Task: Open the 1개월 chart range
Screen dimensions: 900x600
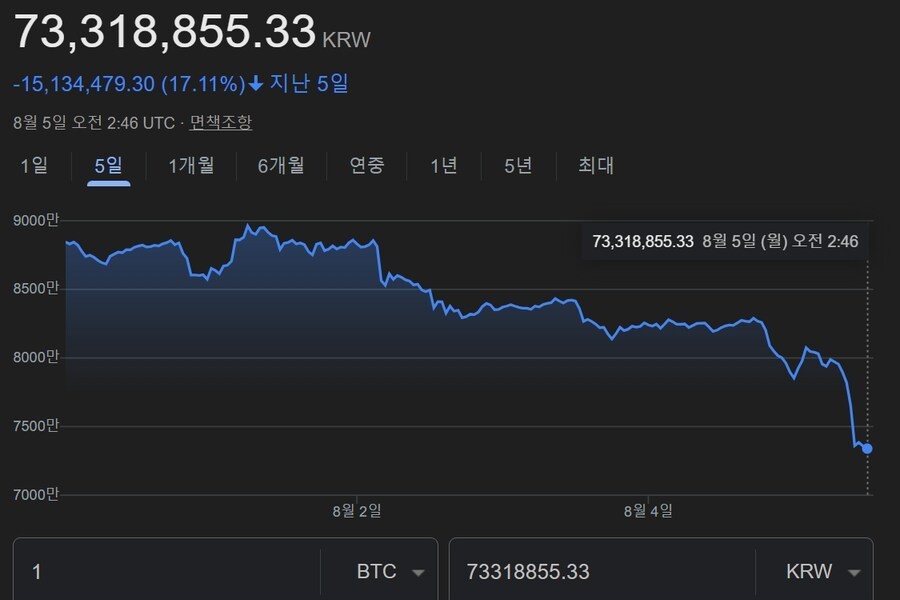Action: pyautogui.click(x=190, y=165)
